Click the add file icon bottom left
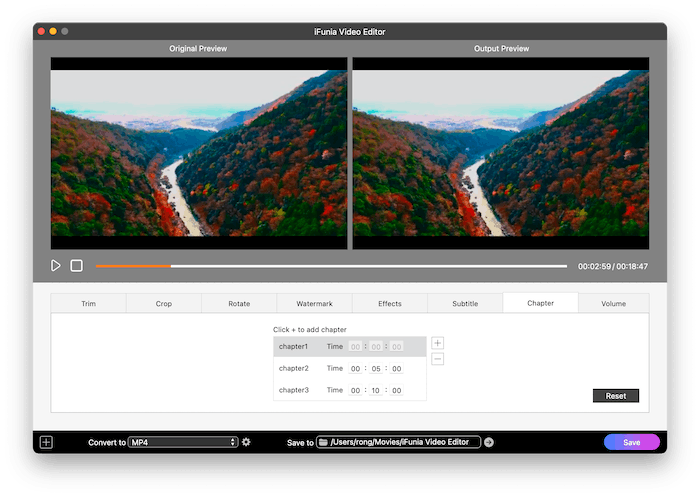The image size is (700, 497). 46,442
